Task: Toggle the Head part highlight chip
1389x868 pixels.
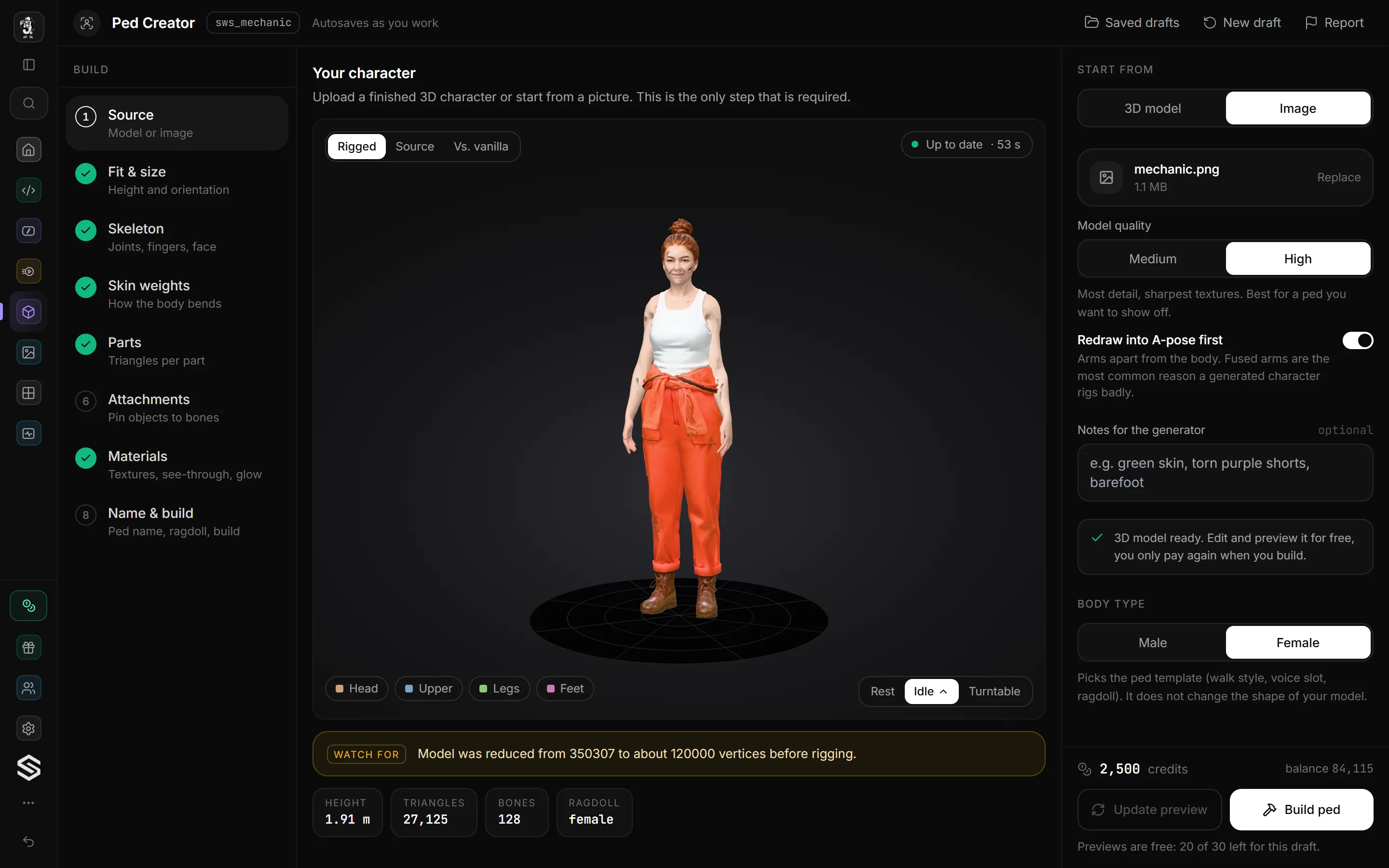Action: click(356, 688)
